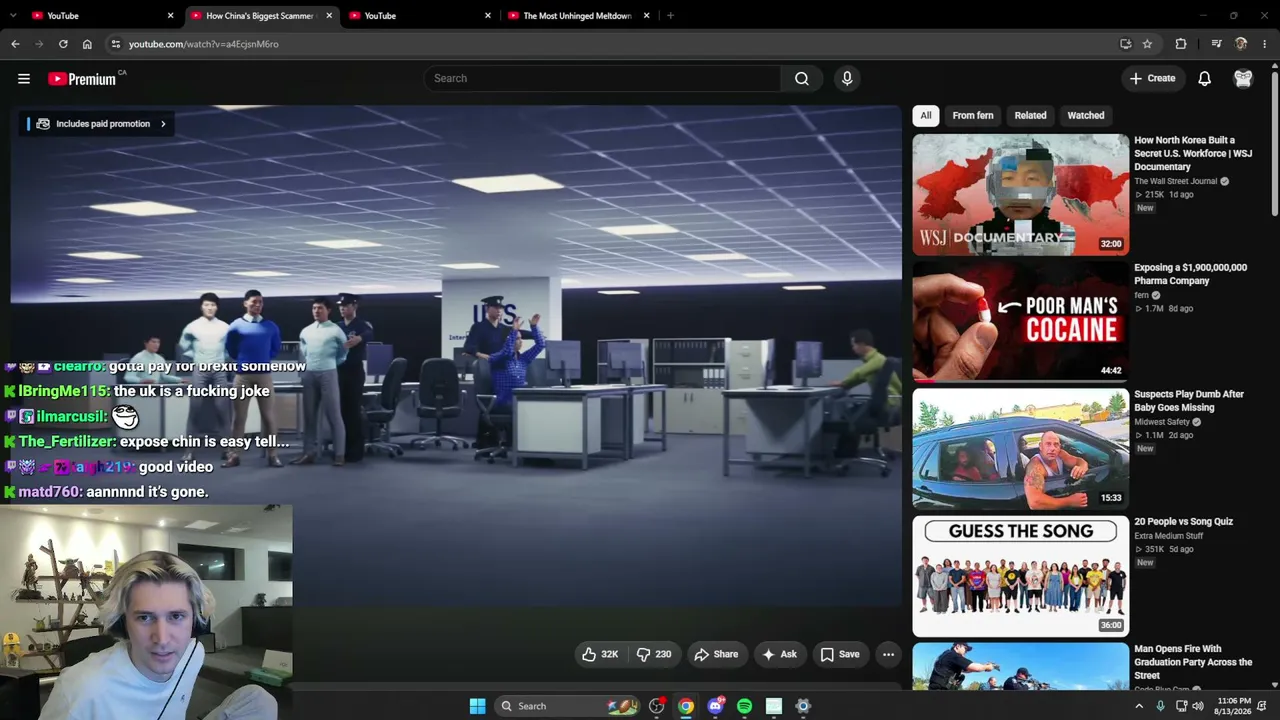Click the YouTube search input field
This screenshot has width=1280, height=720.
tap(602, 79)
